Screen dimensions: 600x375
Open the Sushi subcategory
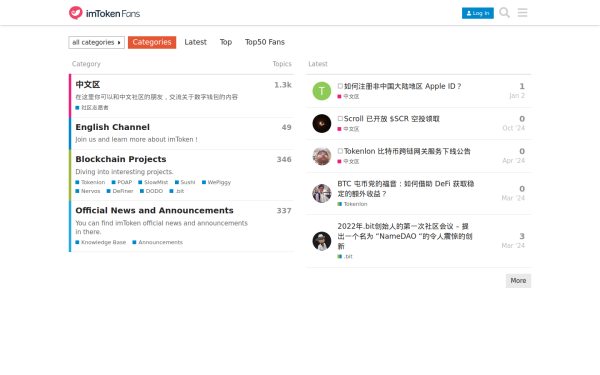click(185, 182)
